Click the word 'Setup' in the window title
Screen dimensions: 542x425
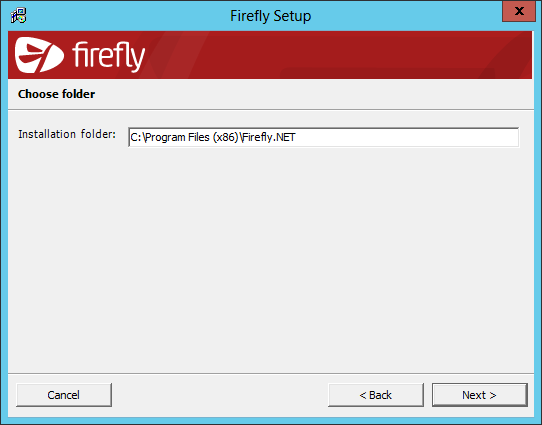292,16
